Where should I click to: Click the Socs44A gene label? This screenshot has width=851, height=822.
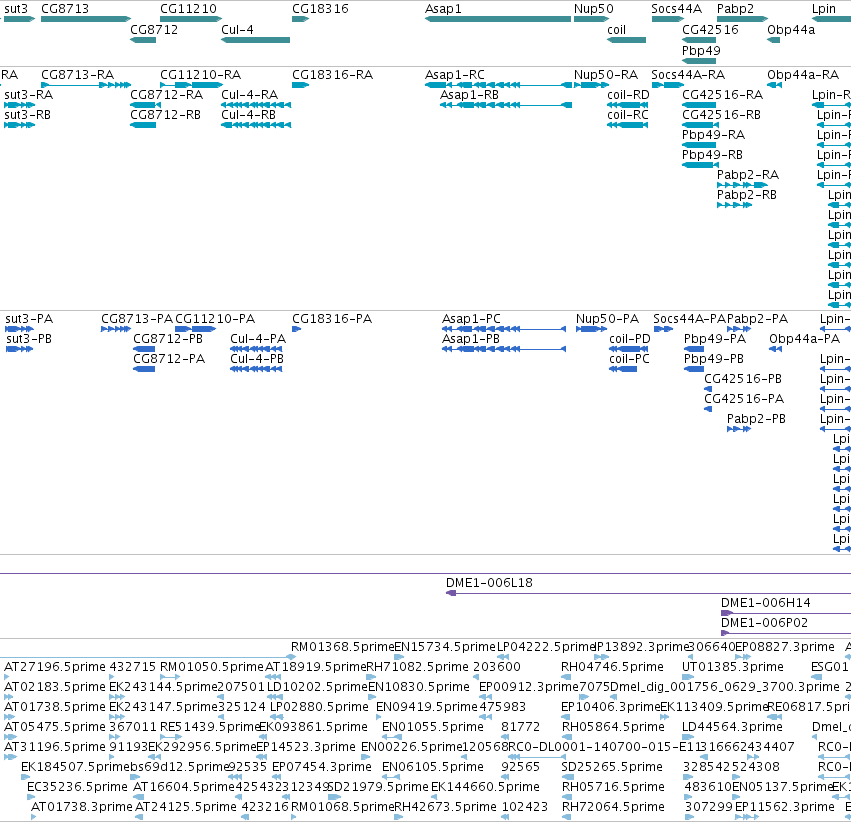pyautogui.click(x=676, y=9)
